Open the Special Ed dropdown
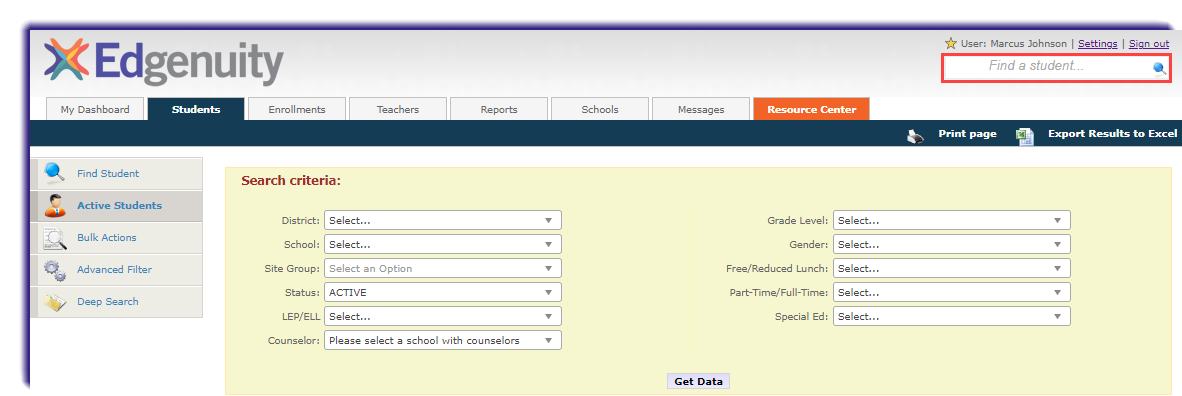1182x396 pixels. pos(951,316)
